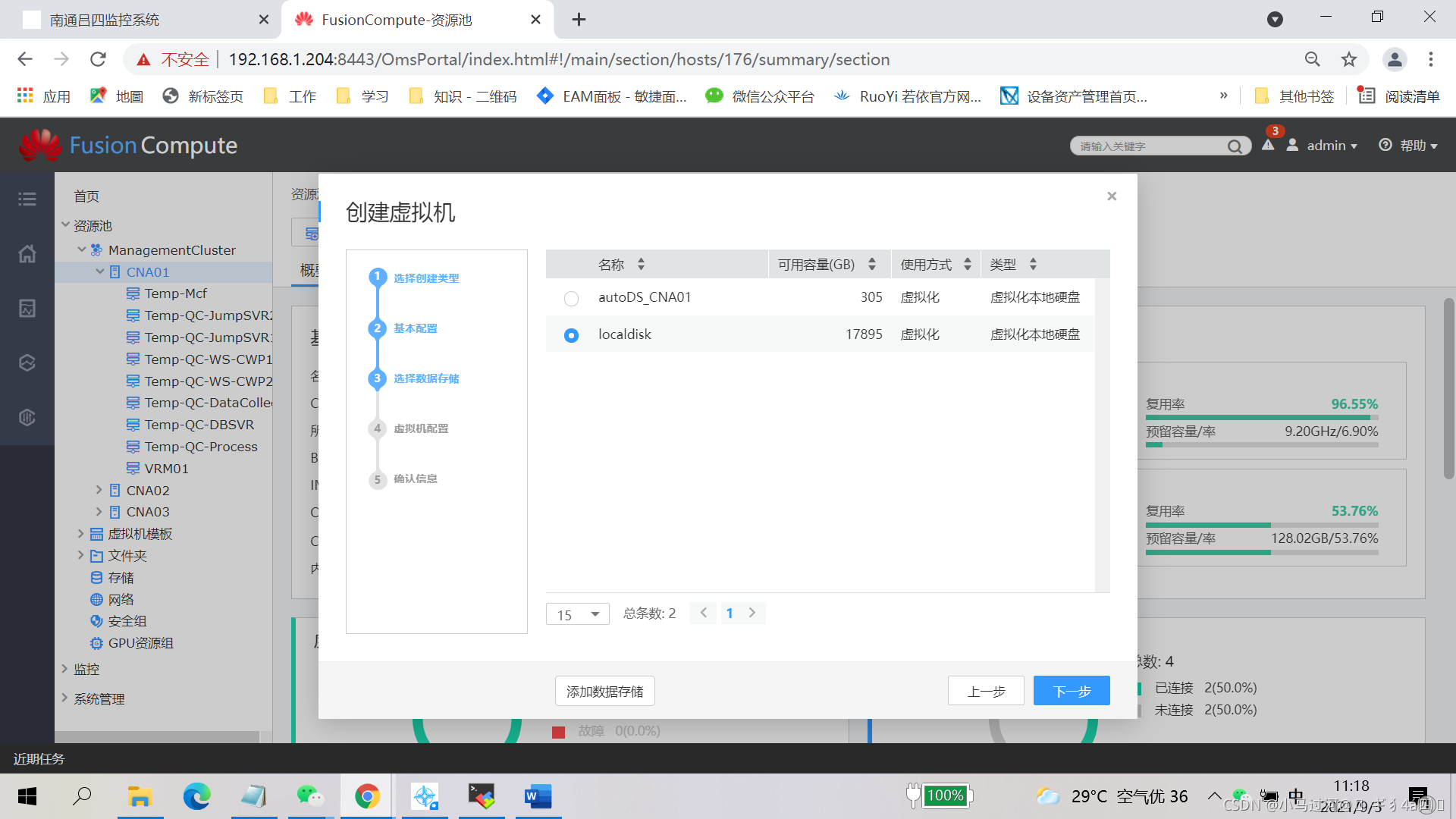Open the cluster resources icon in sidebar
1456x819 pixels.
[27, 362]
